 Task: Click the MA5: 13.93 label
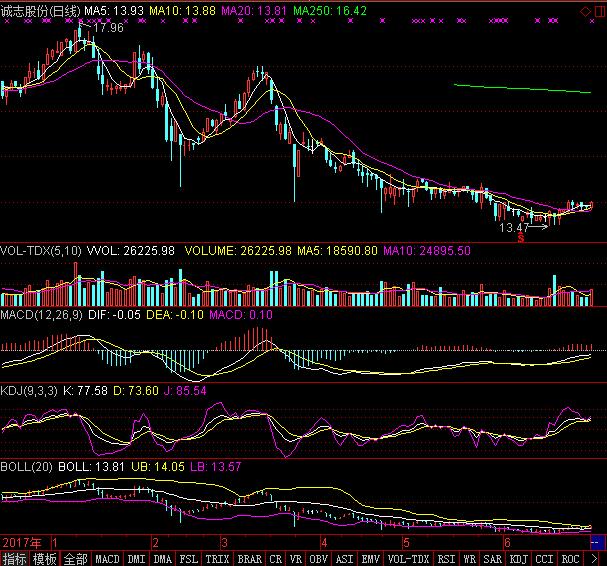[114, 11]
